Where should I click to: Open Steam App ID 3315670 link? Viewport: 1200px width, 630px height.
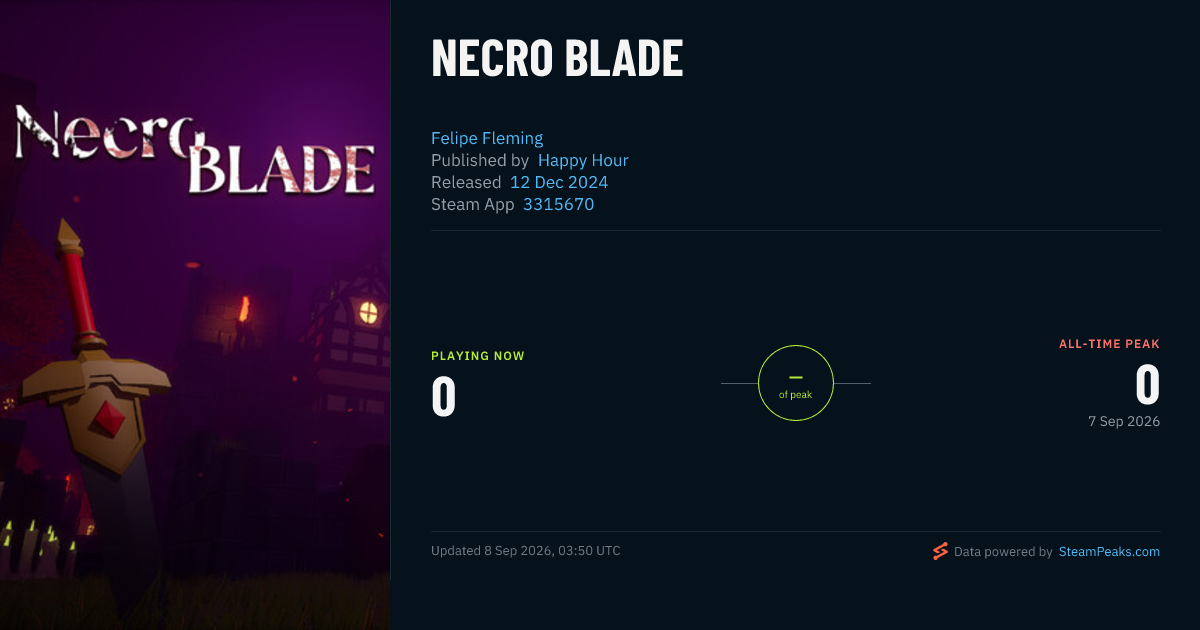pos(558,204)
